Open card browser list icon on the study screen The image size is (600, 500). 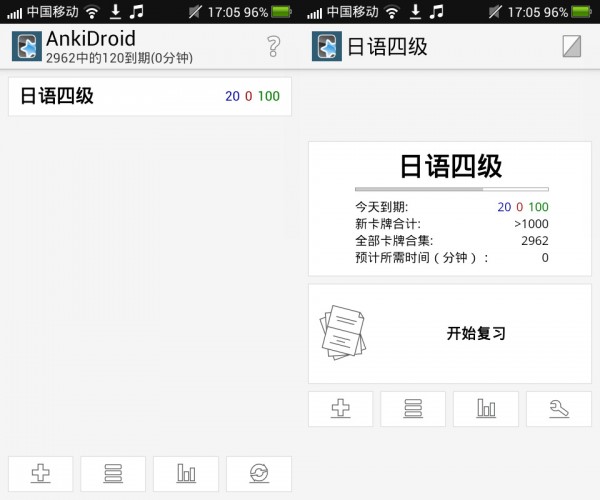413,409
